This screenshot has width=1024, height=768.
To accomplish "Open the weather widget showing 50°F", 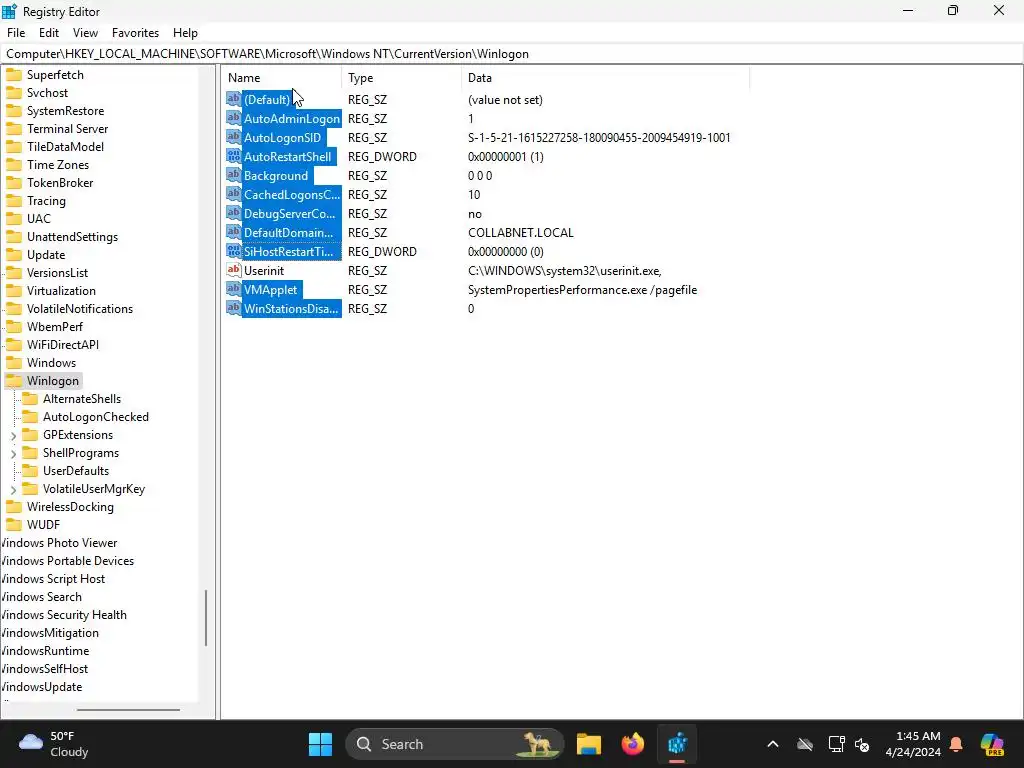I will (x=54, y=744).
